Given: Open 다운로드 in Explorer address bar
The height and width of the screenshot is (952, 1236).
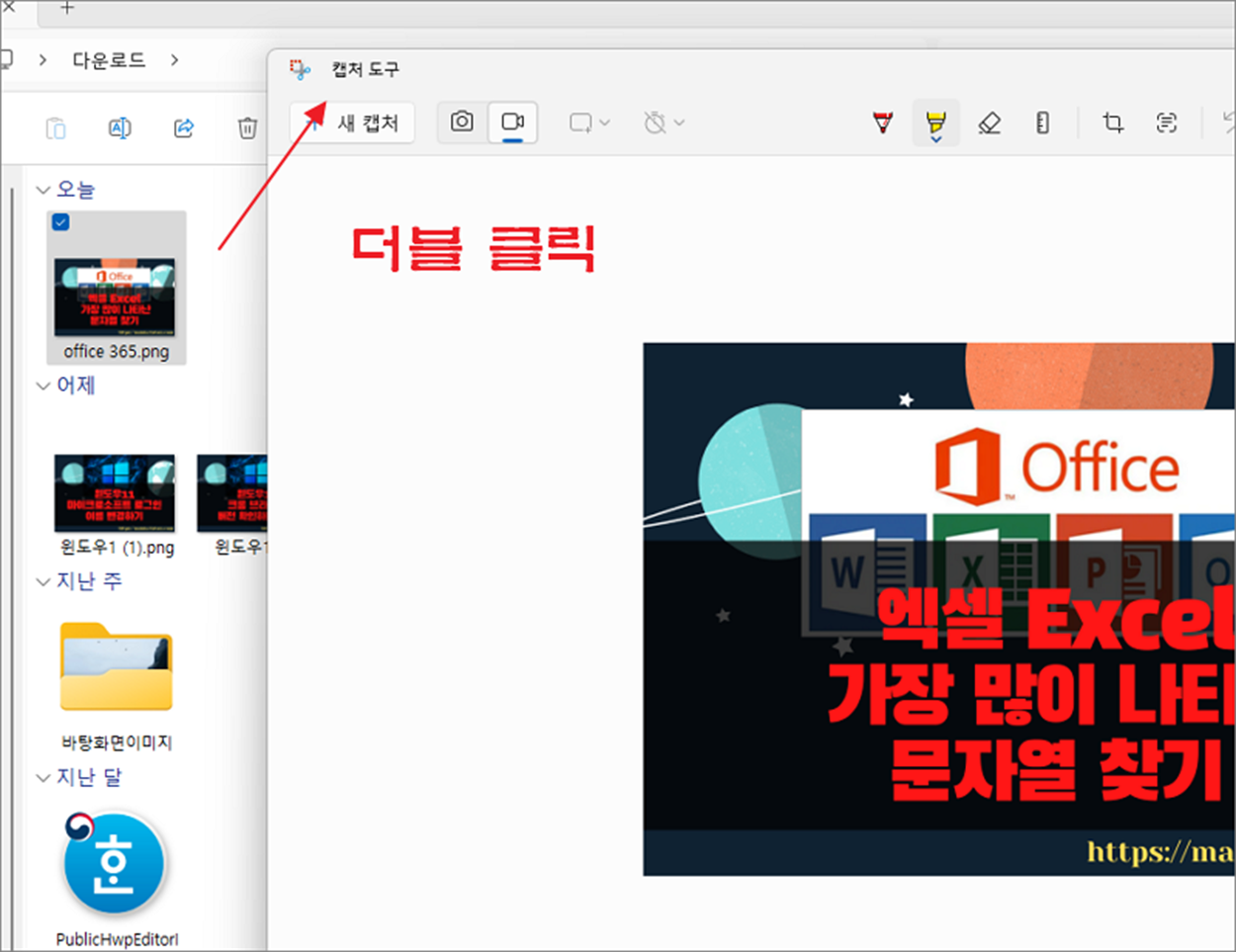Looking at the screenshot, I should tap(109, 60).
